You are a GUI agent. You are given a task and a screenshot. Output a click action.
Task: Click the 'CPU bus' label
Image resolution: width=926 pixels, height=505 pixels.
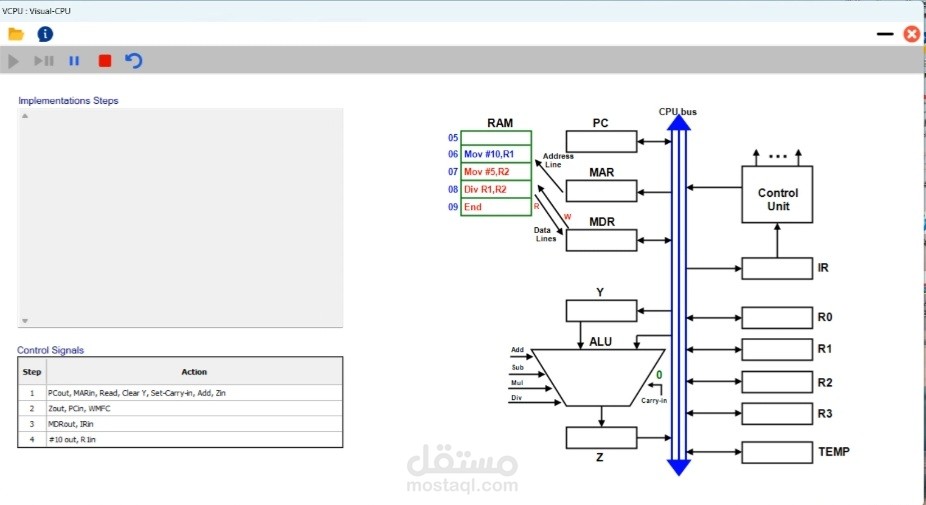tap(677, 111)
